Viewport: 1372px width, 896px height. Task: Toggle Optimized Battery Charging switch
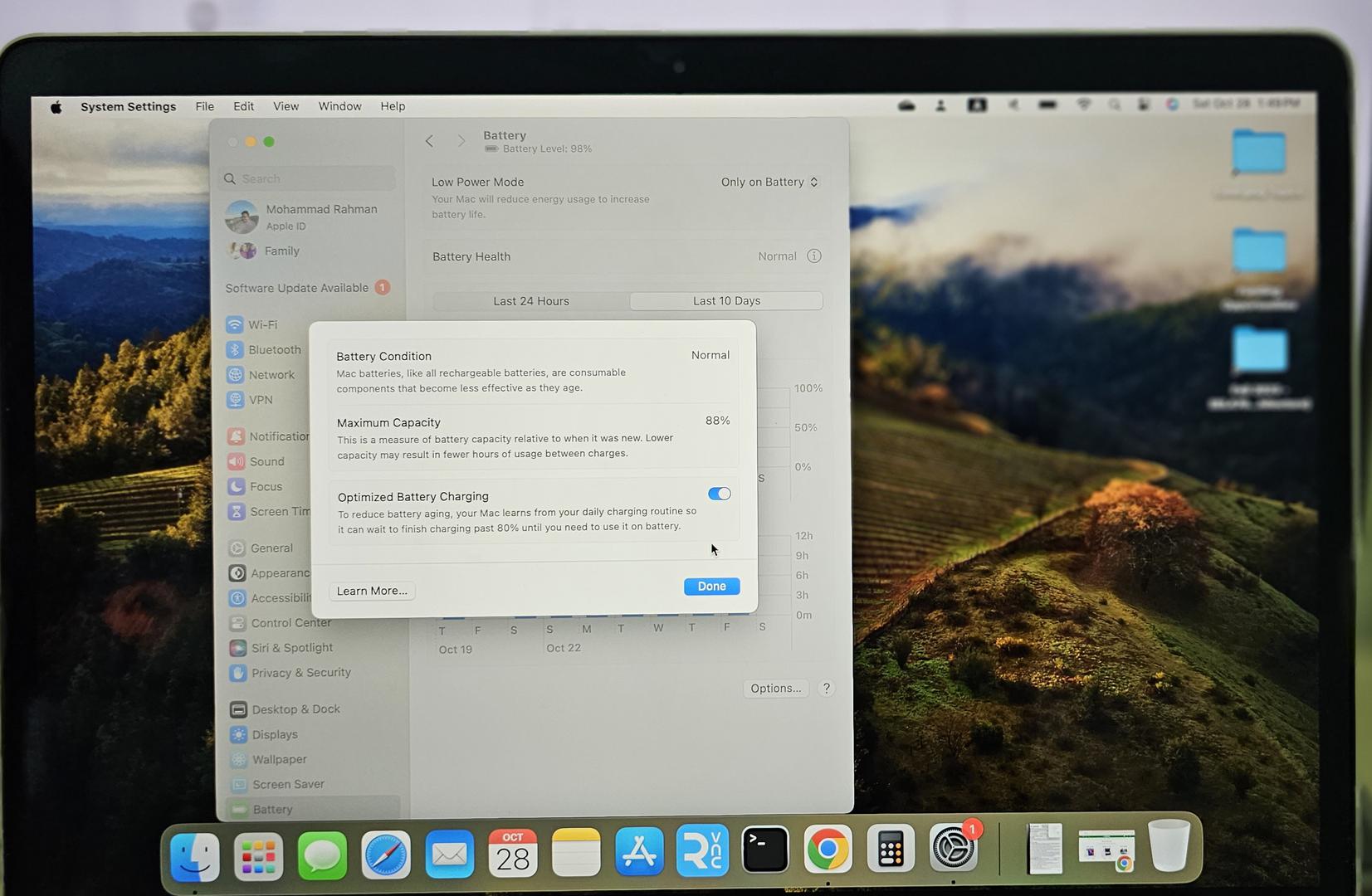[719, 494]
